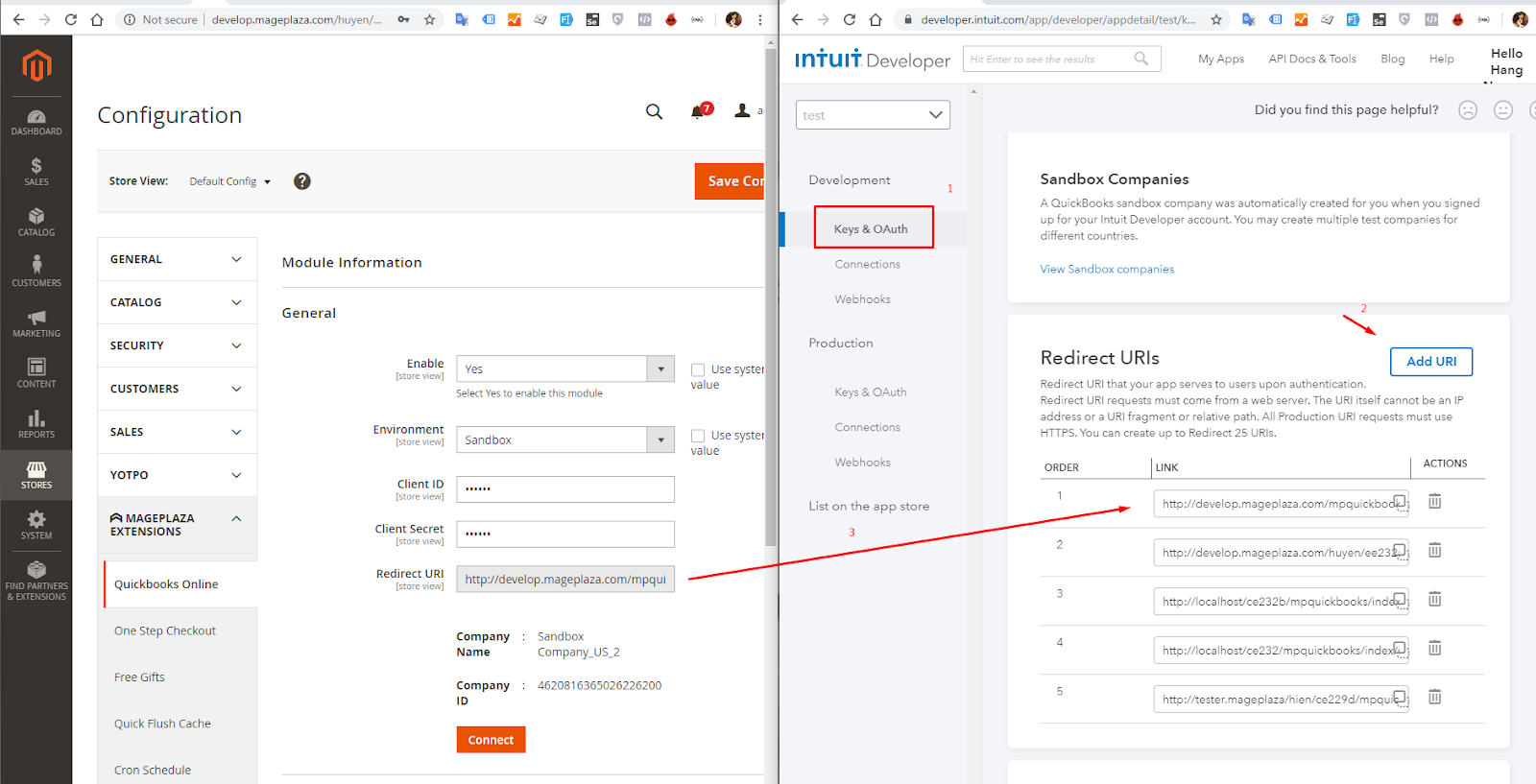The height and width of the screenshot is (784, 1536).
Task: Check Use system value for Environment
Action: (698, 436)
